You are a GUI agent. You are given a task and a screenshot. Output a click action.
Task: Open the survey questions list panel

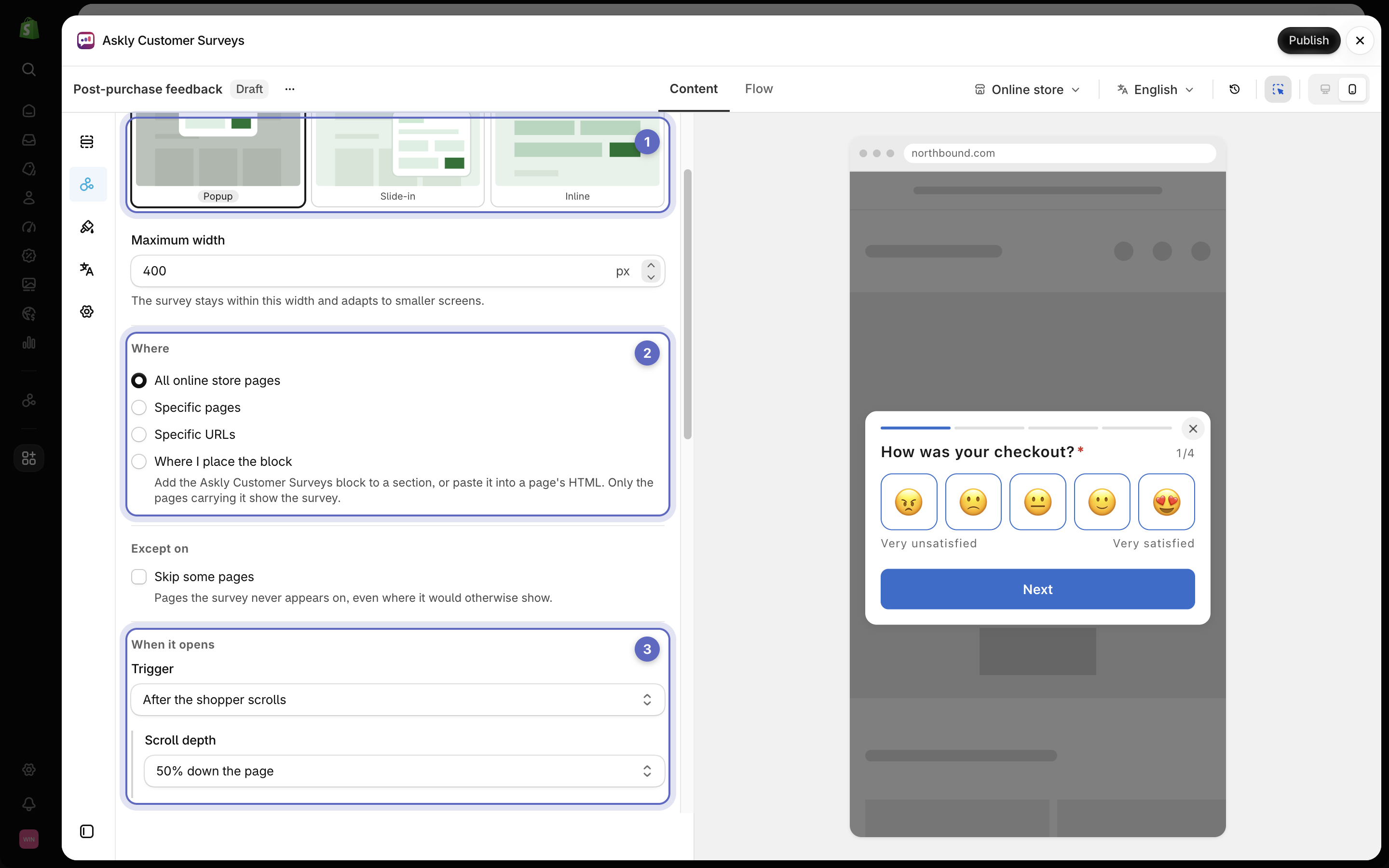point(87,141)
